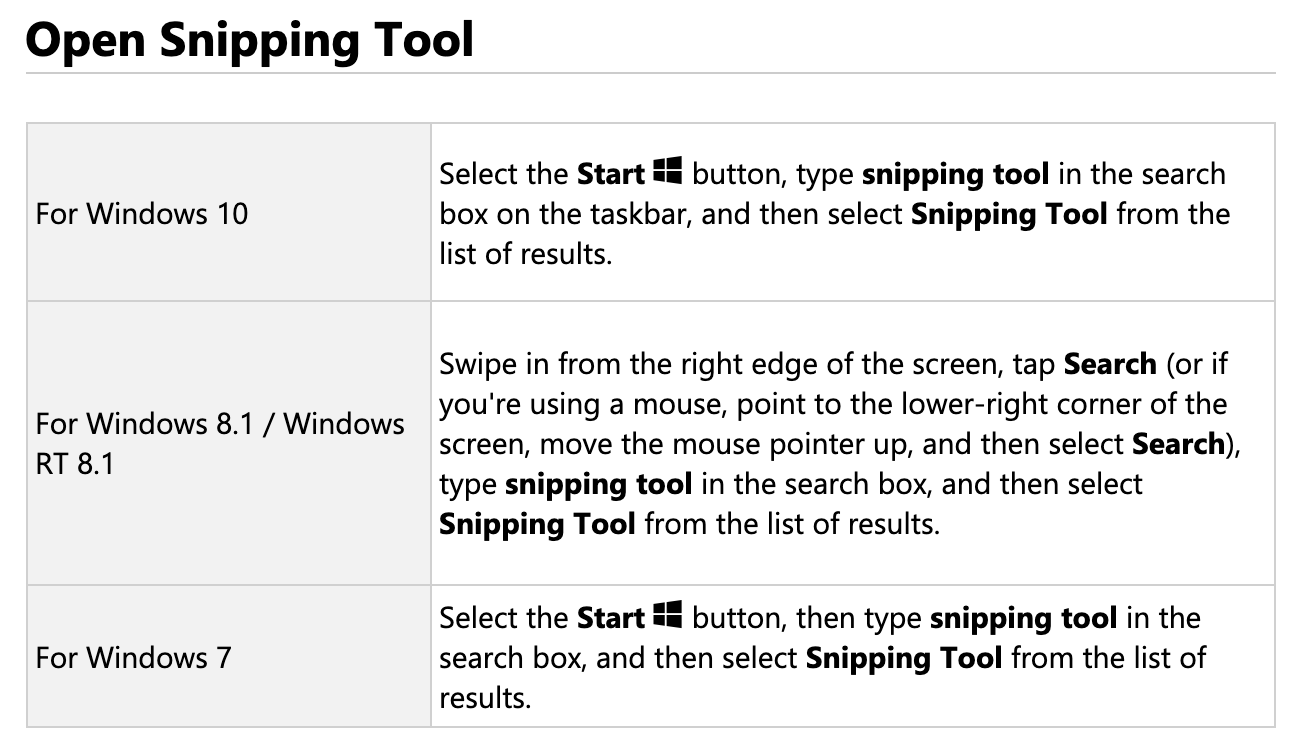
Task: Click capitalized bold "Snipping Tool" in Windows 10 row
Action: [1009, 214]
